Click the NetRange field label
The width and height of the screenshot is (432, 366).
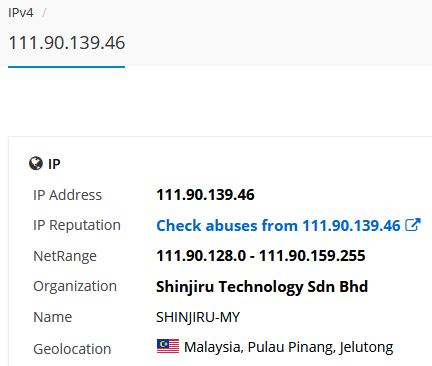[x=65, y=256]
